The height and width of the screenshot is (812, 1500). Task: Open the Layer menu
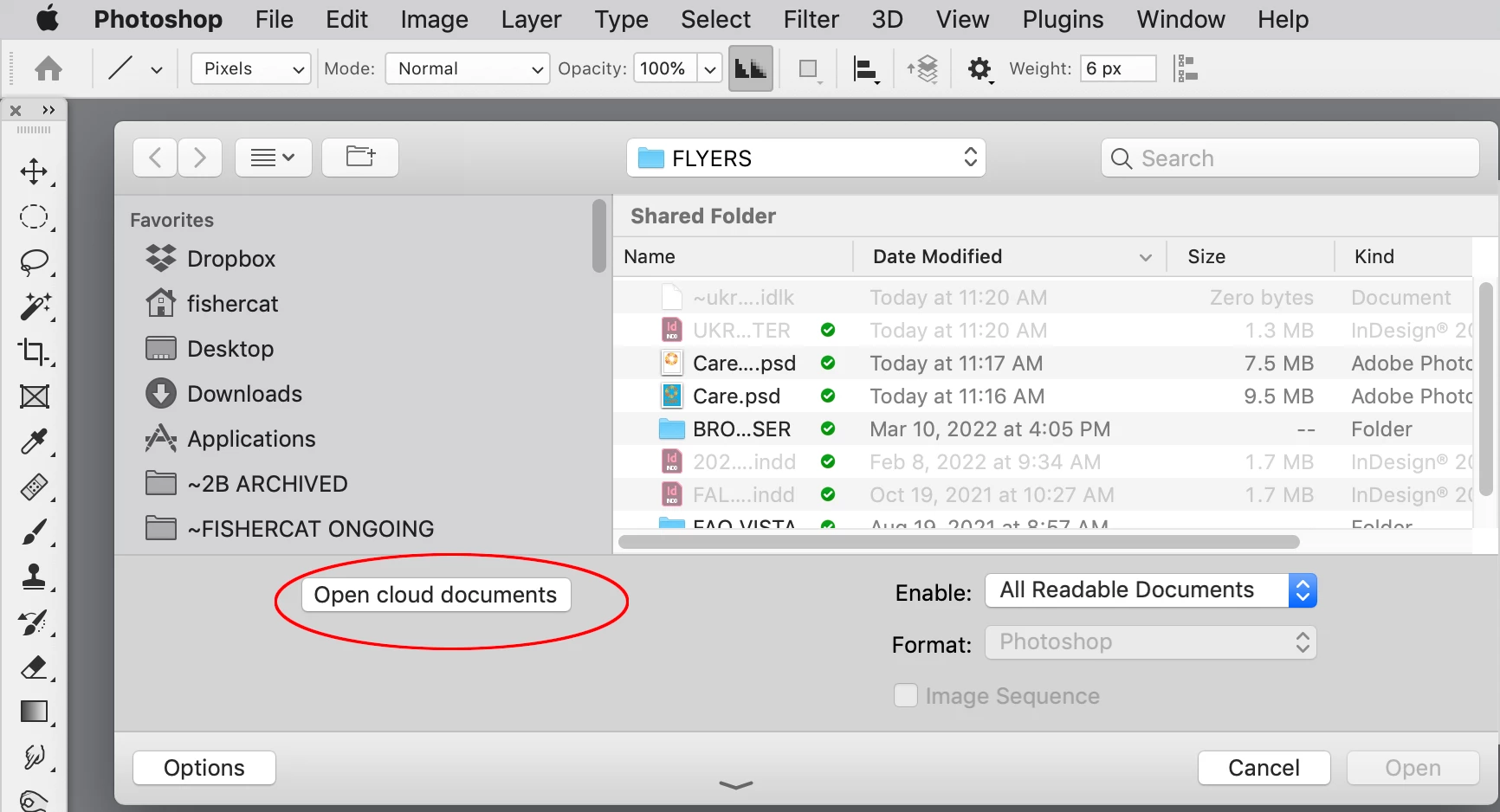(x=531, y=19)
